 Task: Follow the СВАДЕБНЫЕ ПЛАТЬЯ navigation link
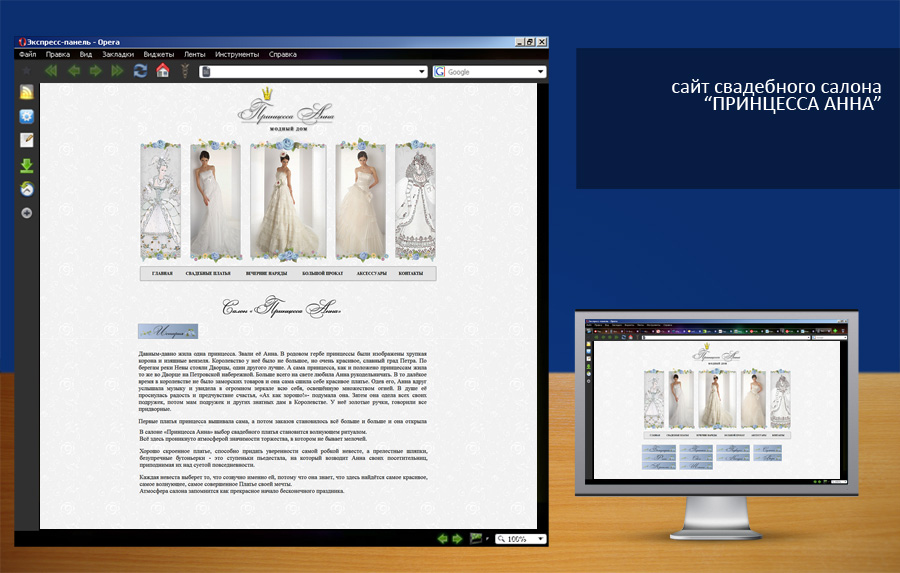(208, 273)
